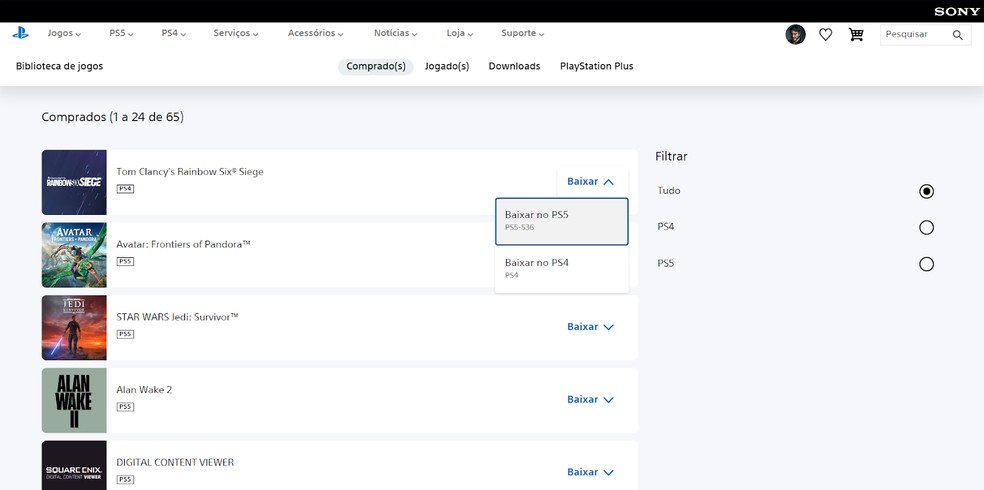Click the Avatar Frontiers of Pandora cover thumbnail
Image resolution: width=984 pixels, height=490 pixels.
74,255
